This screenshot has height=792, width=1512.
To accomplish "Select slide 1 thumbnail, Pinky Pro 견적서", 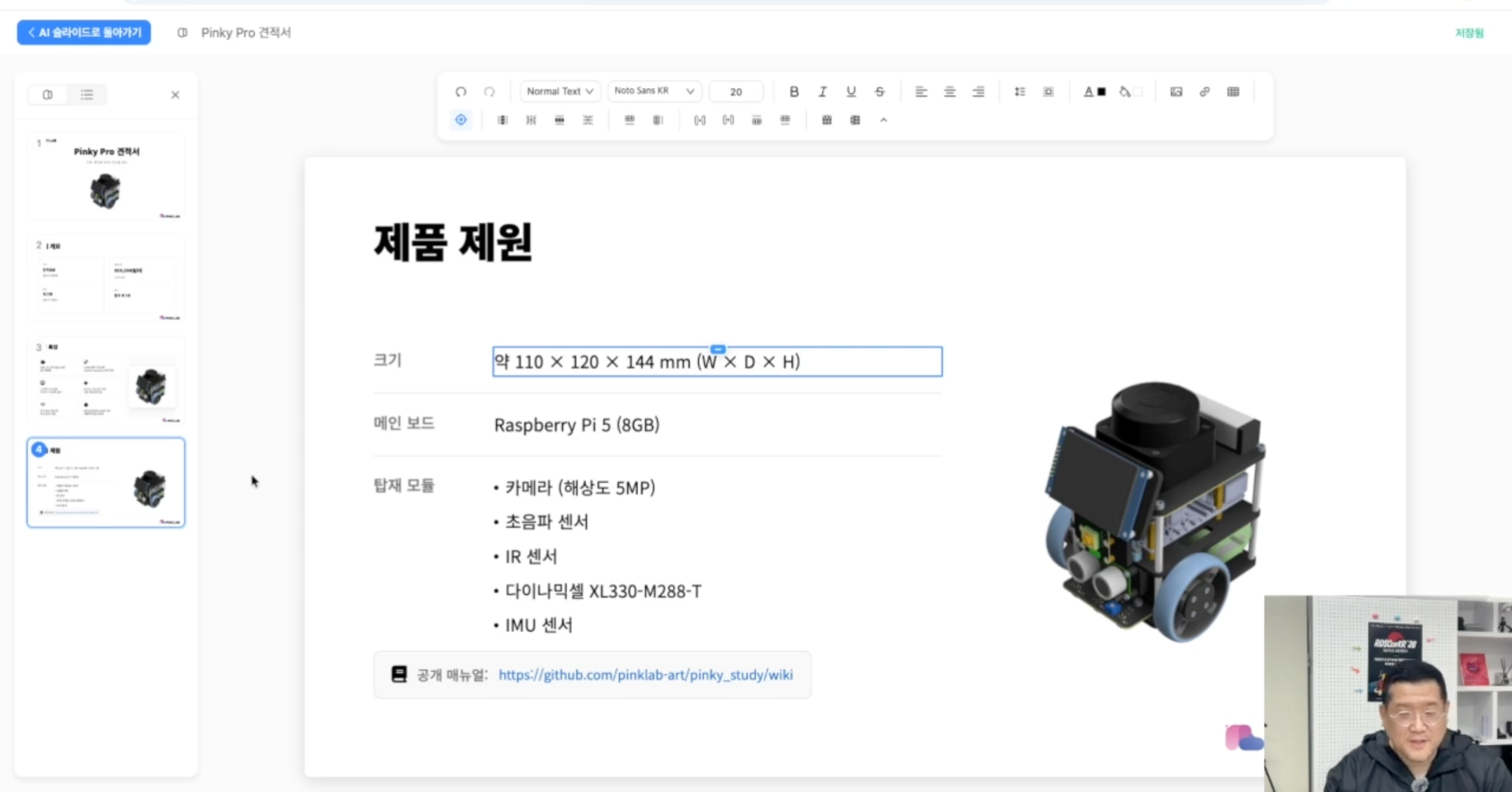I will [x=106, y=176].
